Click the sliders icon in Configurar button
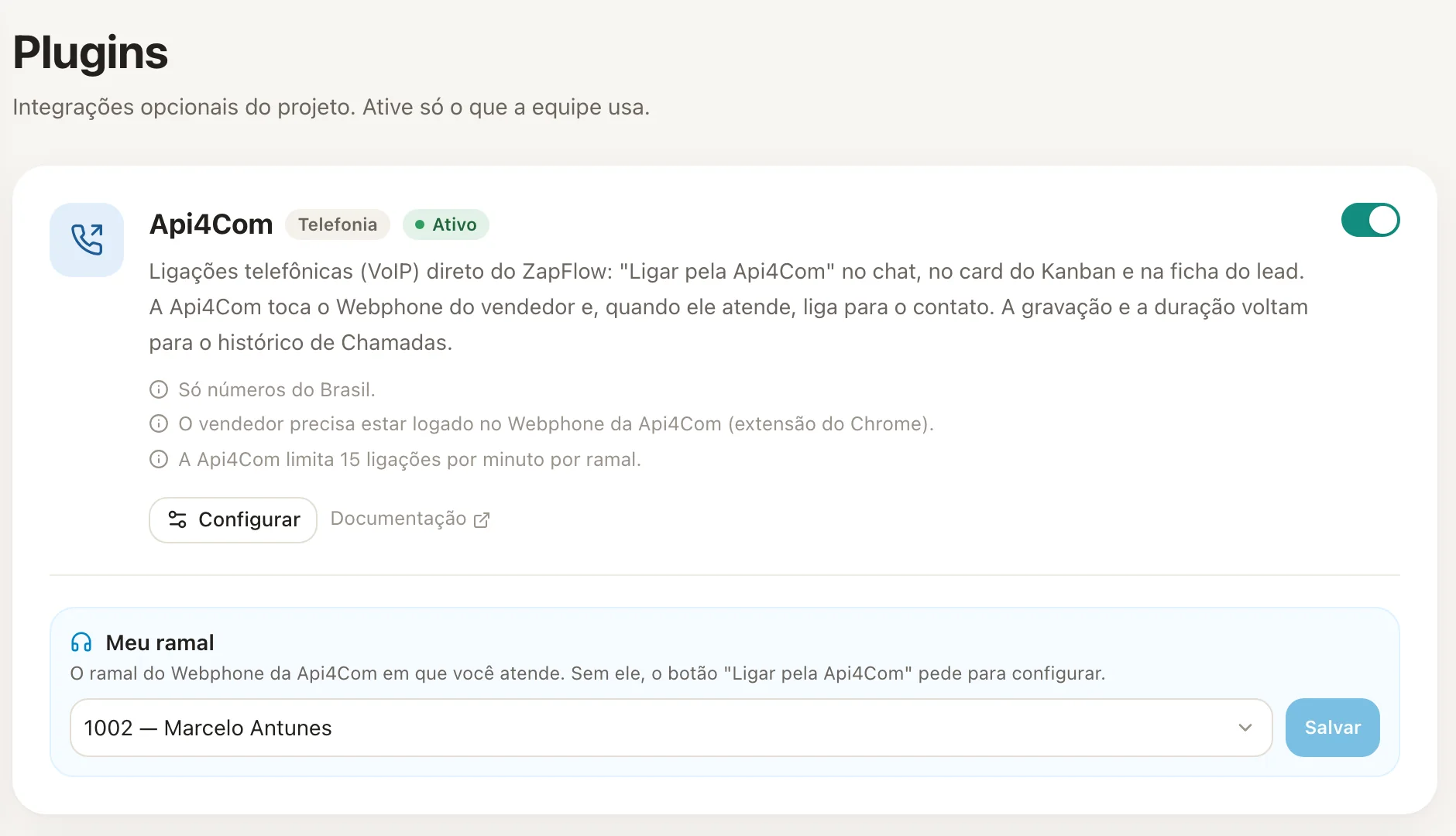 coord(177,519)
